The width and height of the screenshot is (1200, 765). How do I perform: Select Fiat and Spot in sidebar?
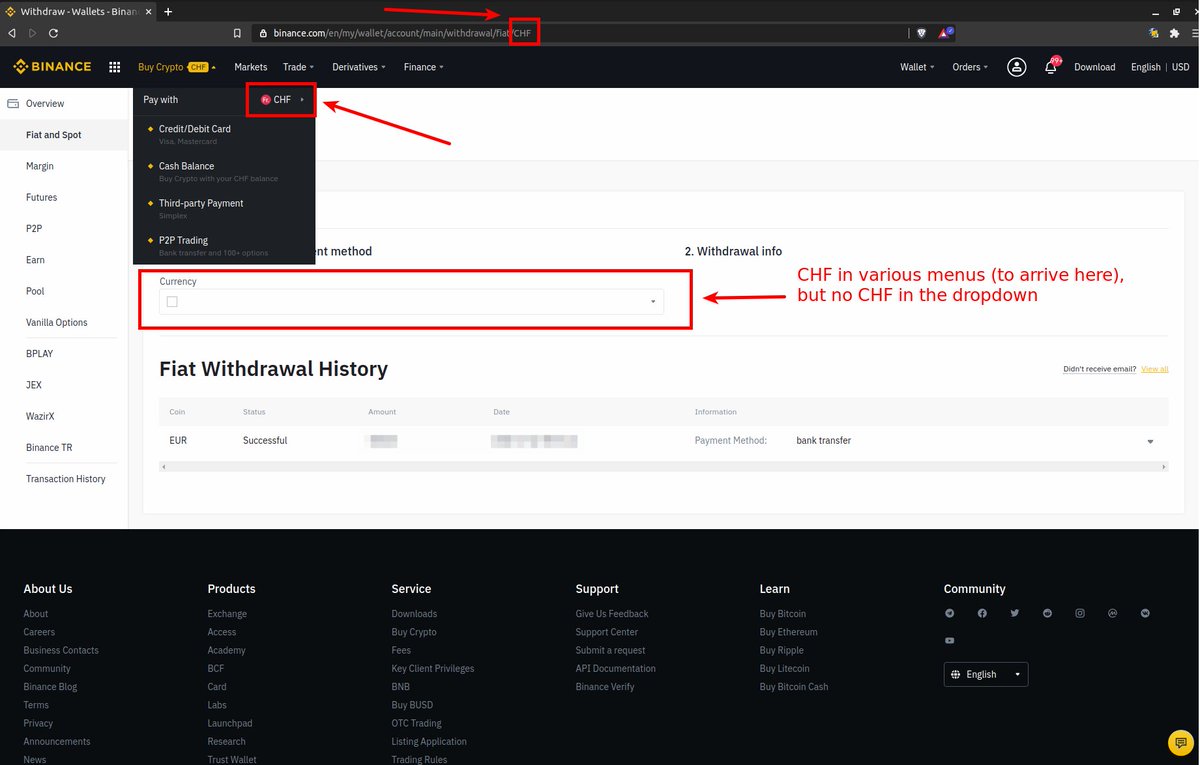(54, 135)
